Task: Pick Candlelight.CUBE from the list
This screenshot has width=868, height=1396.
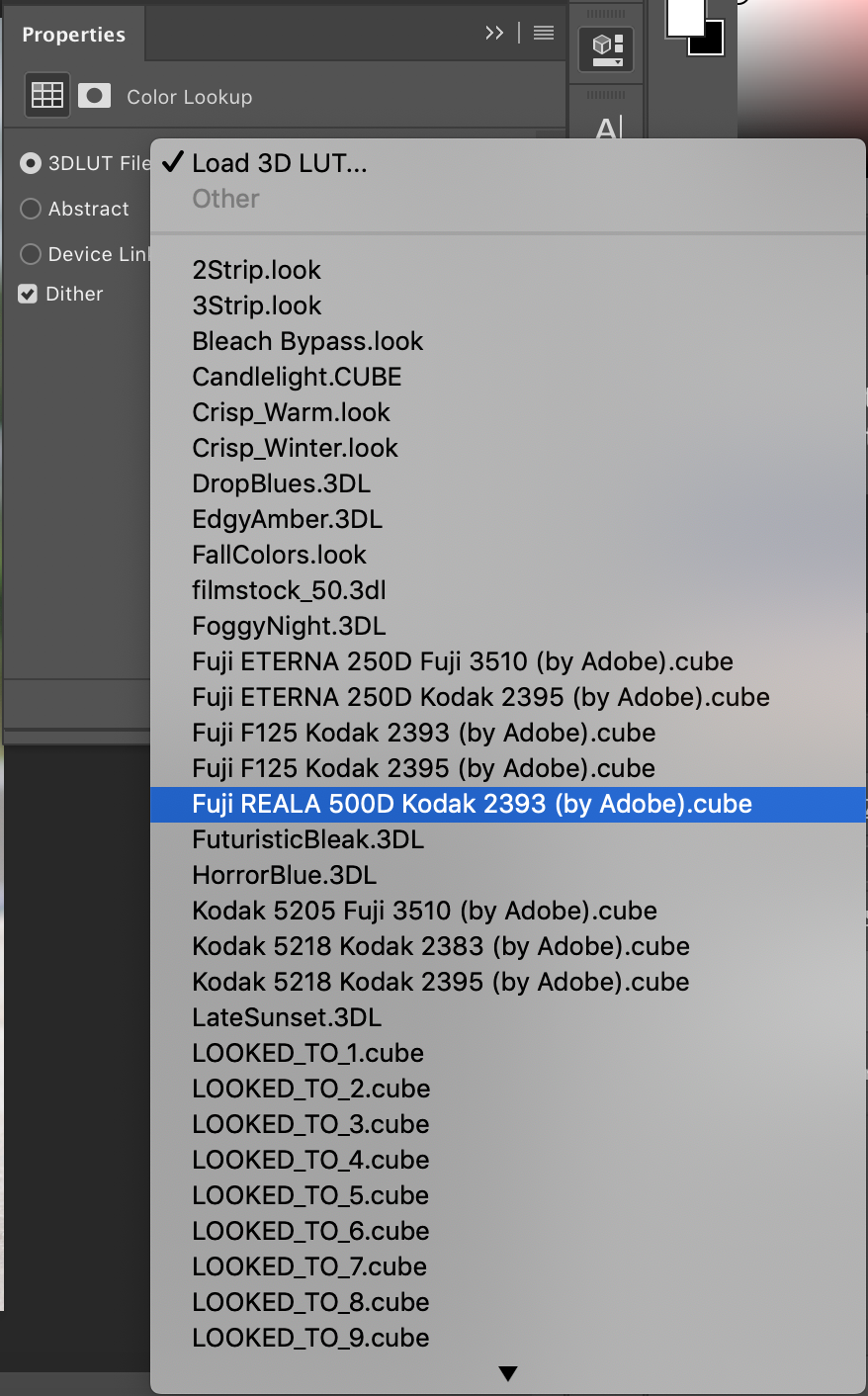Action: click(x=297, y=377)
